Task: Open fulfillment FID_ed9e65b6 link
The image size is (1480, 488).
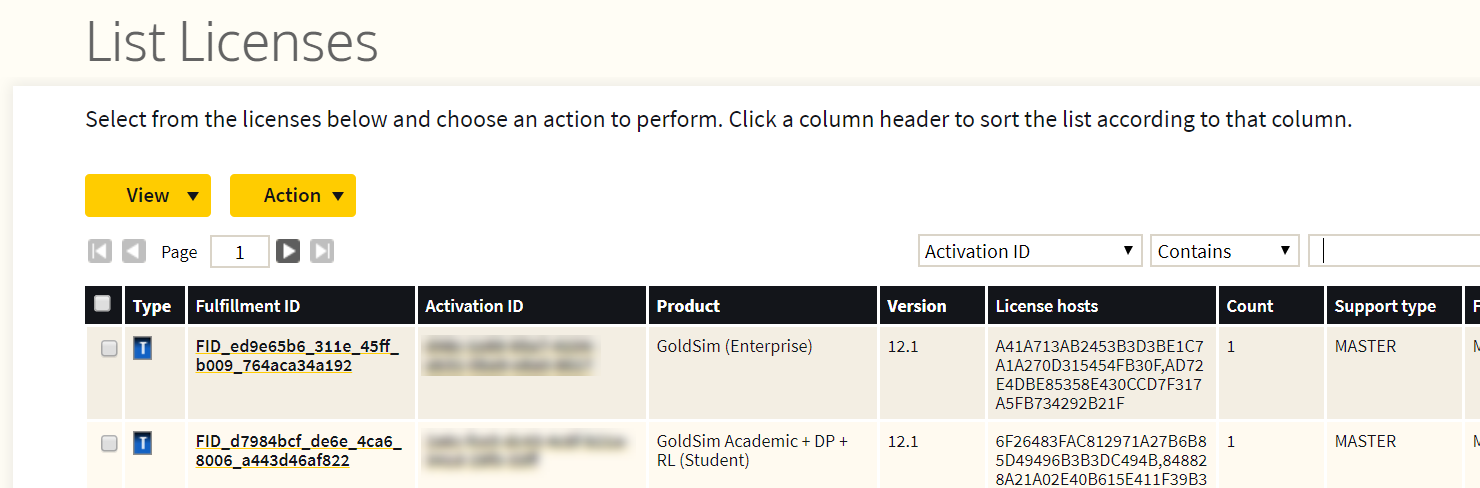Action: click(x=297, y=356)
